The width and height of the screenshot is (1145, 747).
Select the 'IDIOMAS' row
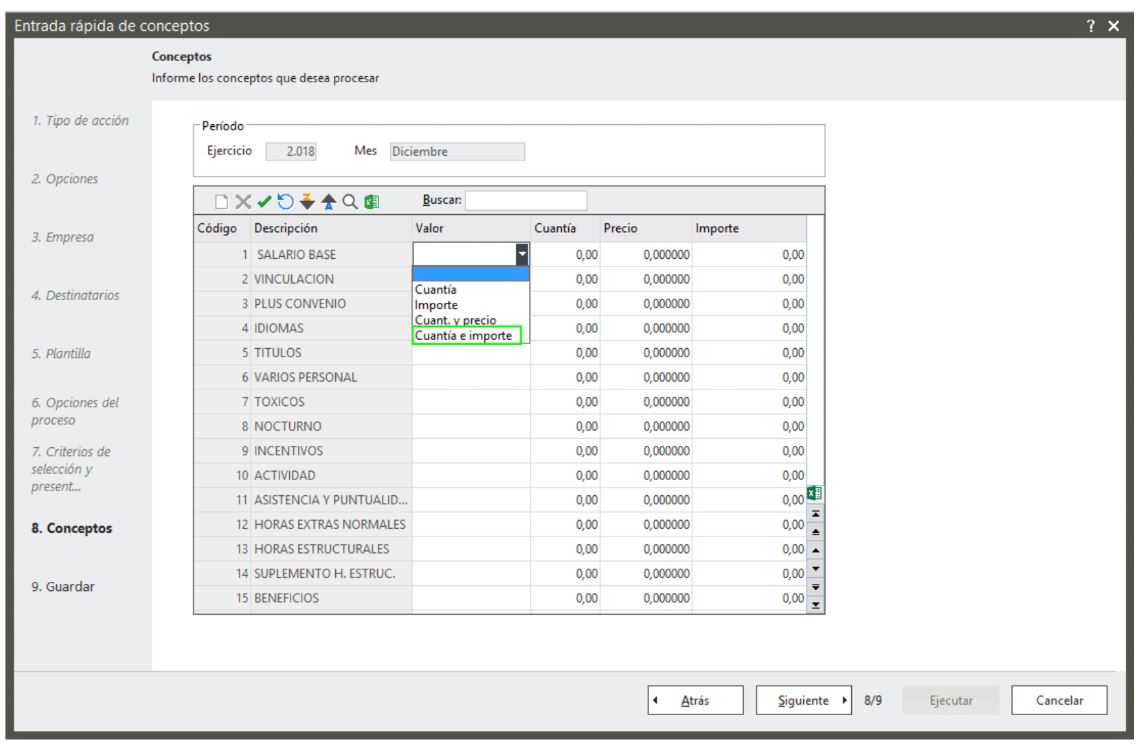click(500, 328)
